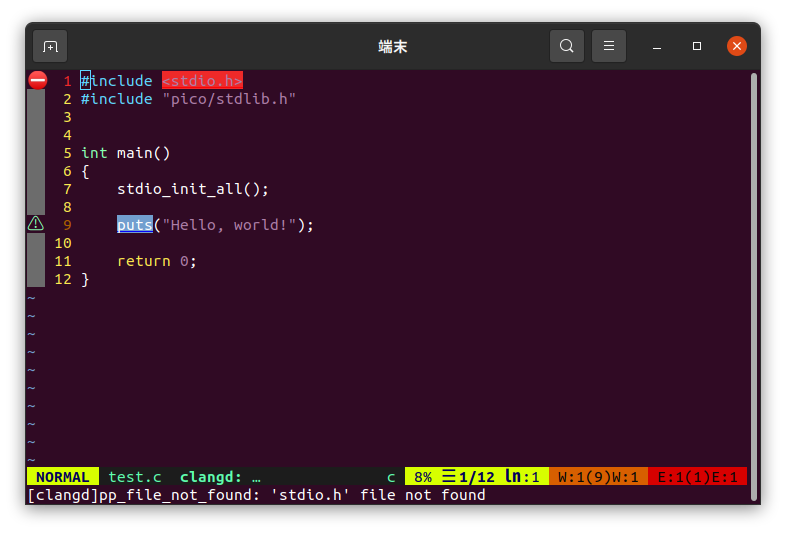Click the int keyword on line 5
Viewport: 786px width, 533px height.
[94, 153]
